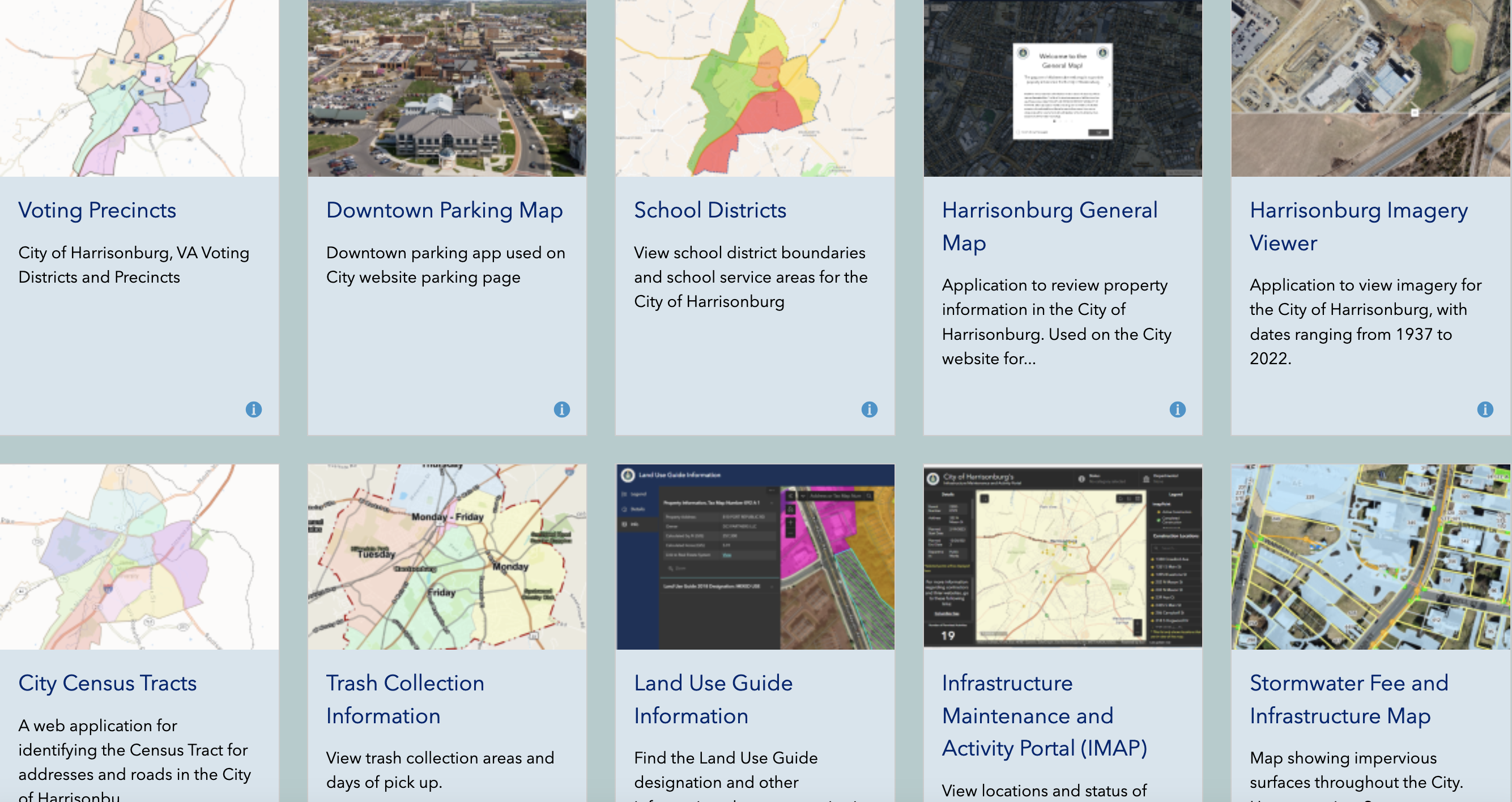This screenshot has width=1512, height=802.
Task: Click 'View trash collection areas and' description
Action: pyautogui.click(x=440, y=770)
